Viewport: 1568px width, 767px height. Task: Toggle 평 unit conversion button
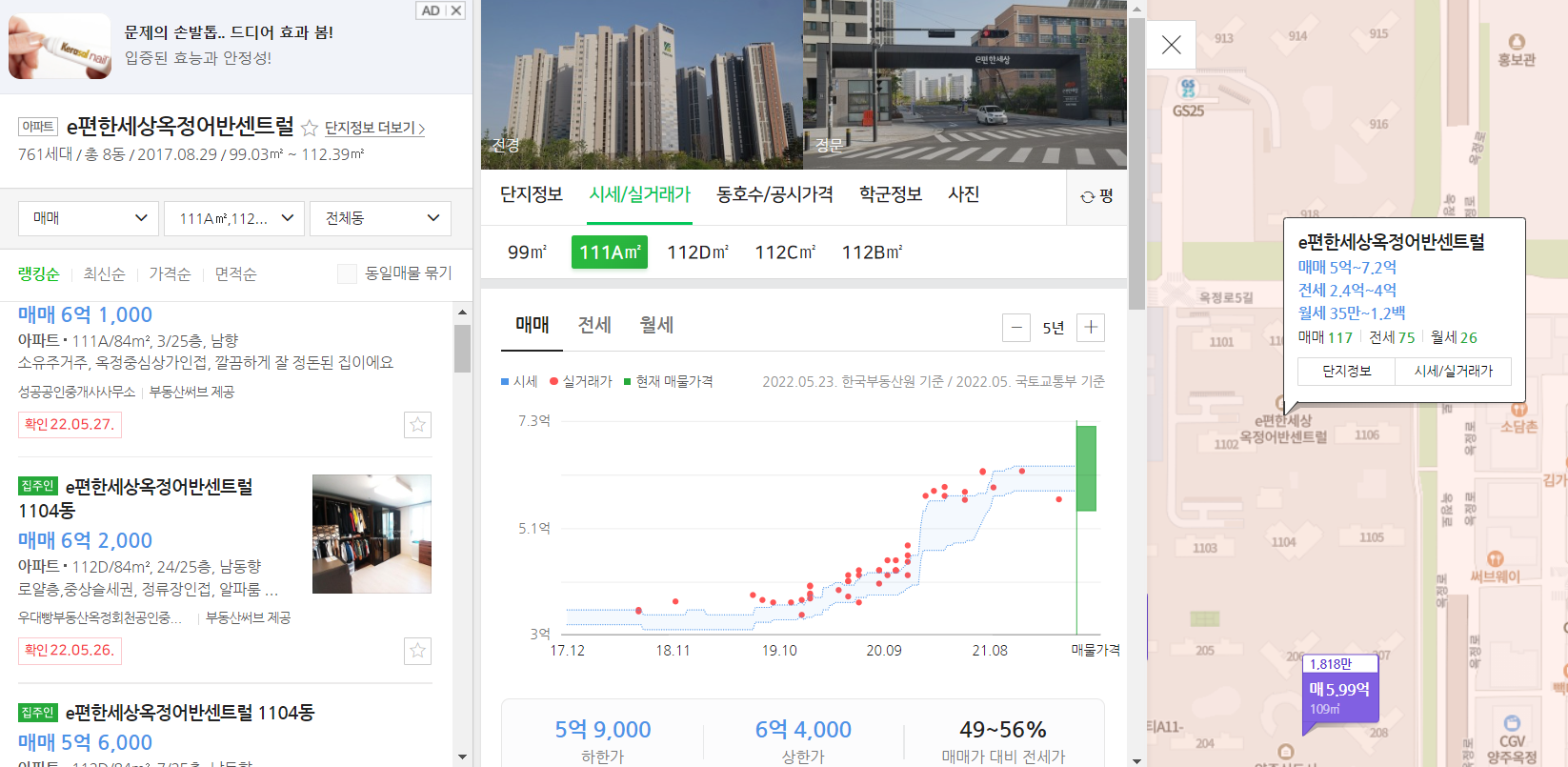(x=1096, y=196)
